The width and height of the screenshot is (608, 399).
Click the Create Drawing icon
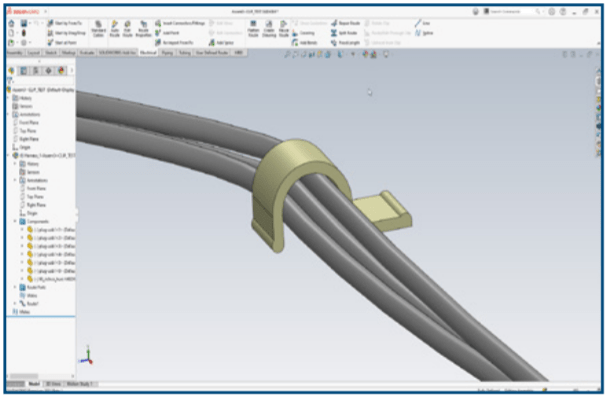coord(269,29)
